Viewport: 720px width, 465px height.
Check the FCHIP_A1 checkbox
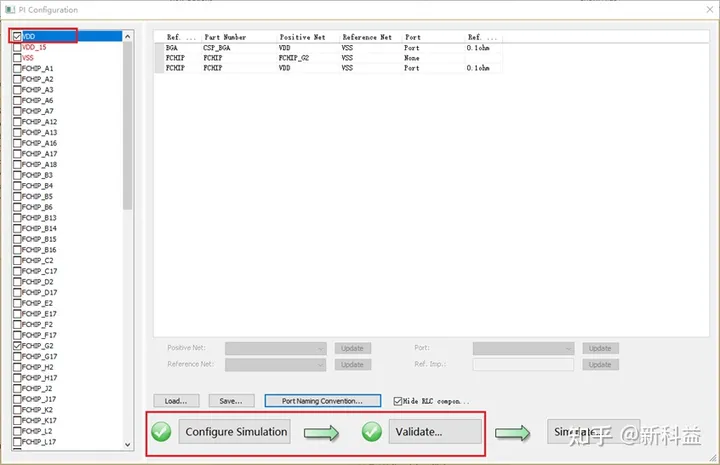point(17,68)
